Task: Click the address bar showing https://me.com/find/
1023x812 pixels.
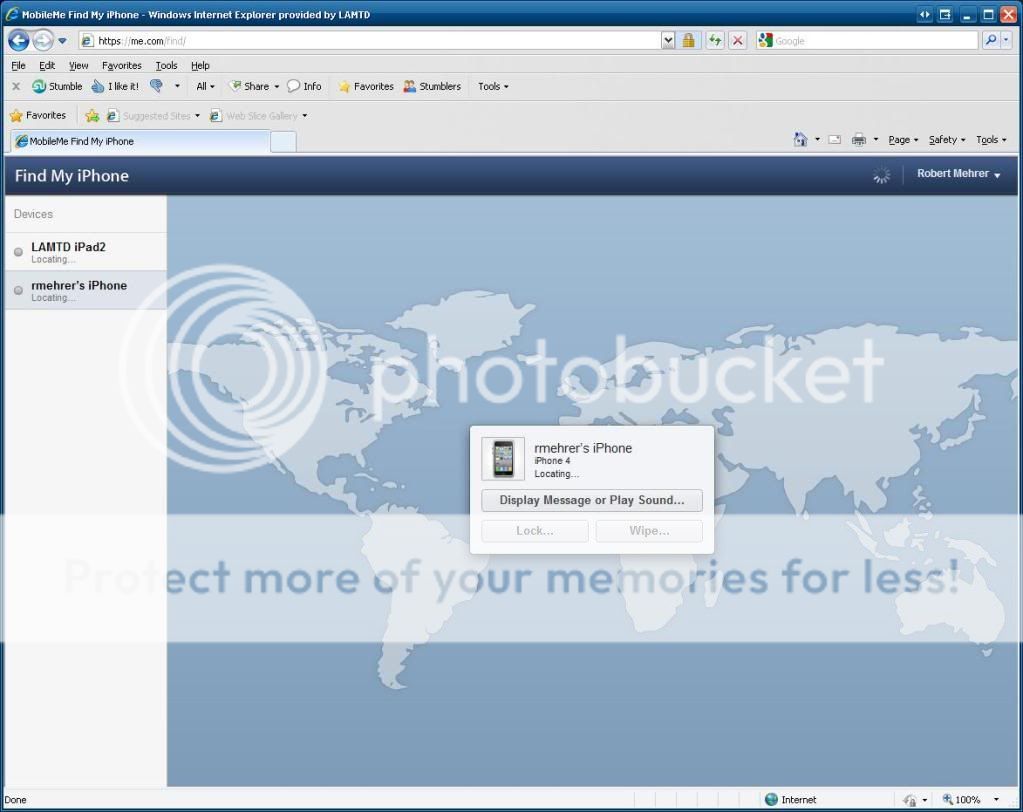Action: pyautogui.click(x=369, y=40)
